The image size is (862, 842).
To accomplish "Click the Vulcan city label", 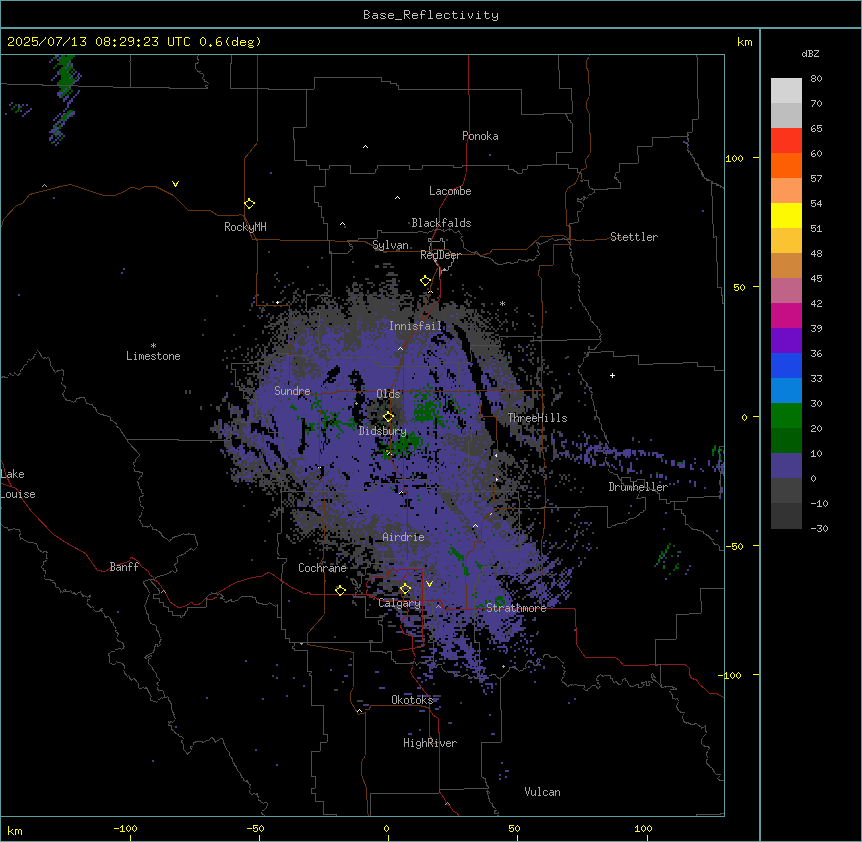I will coord(542,792).
